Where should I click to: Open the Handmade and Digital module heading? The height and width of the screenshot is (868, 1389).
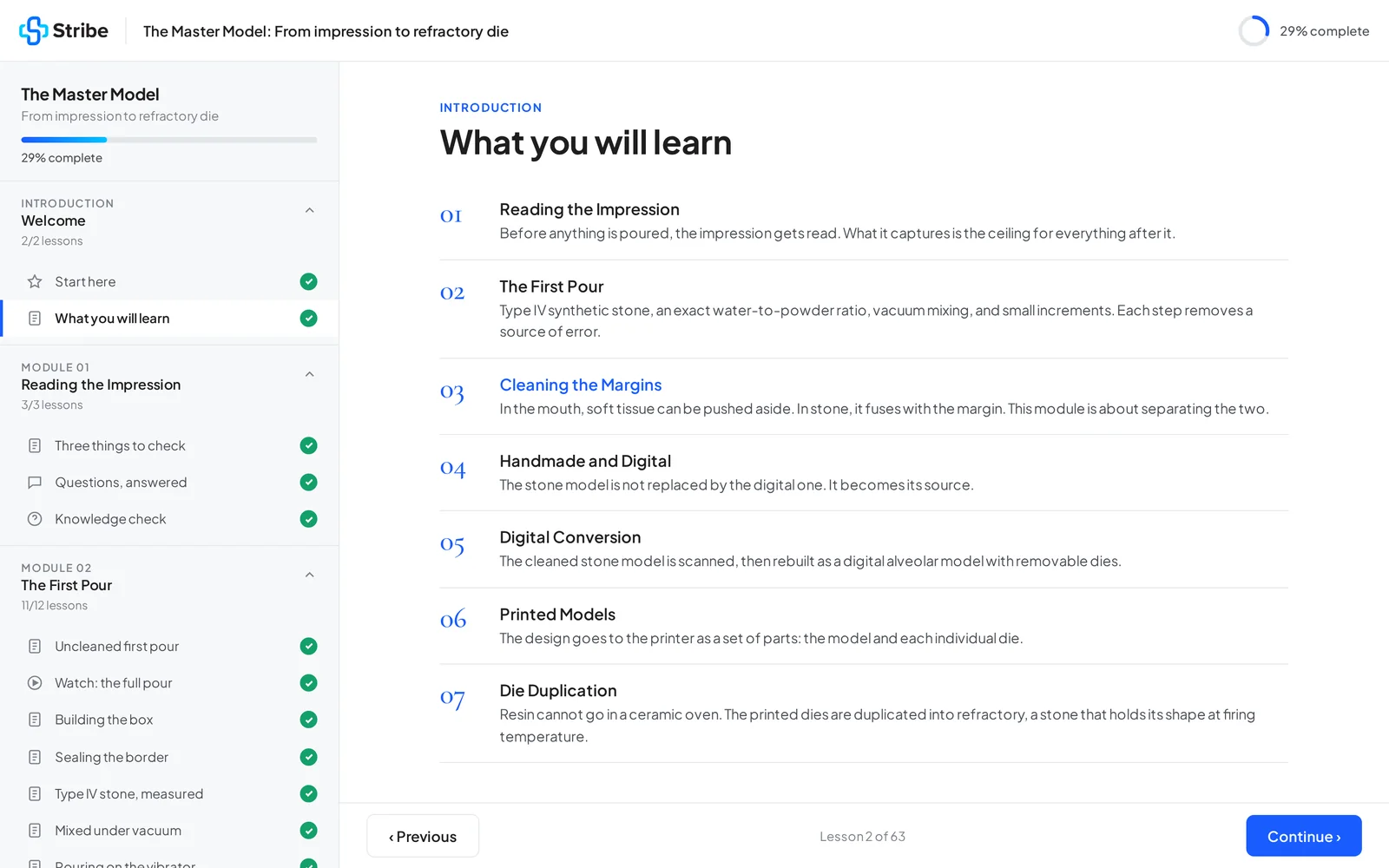click(585, 461)
